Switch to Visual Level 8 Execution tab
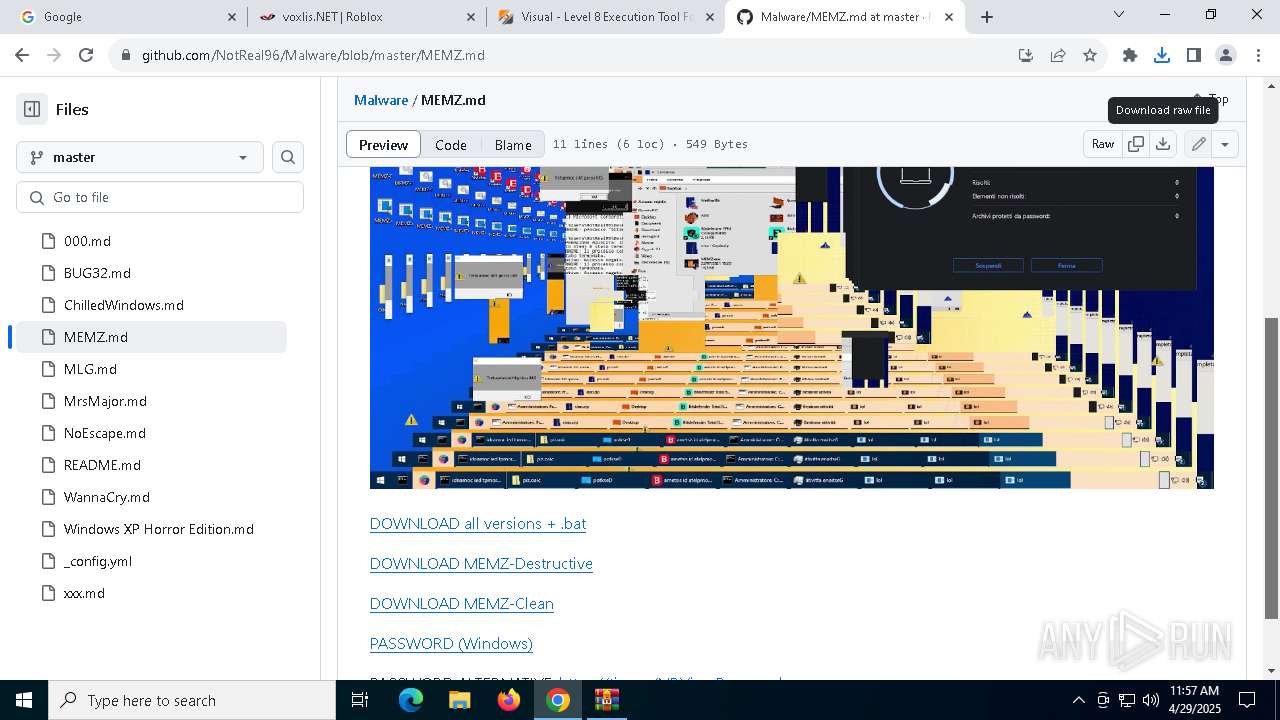1280x720 pixels. (x=607, y=17)
